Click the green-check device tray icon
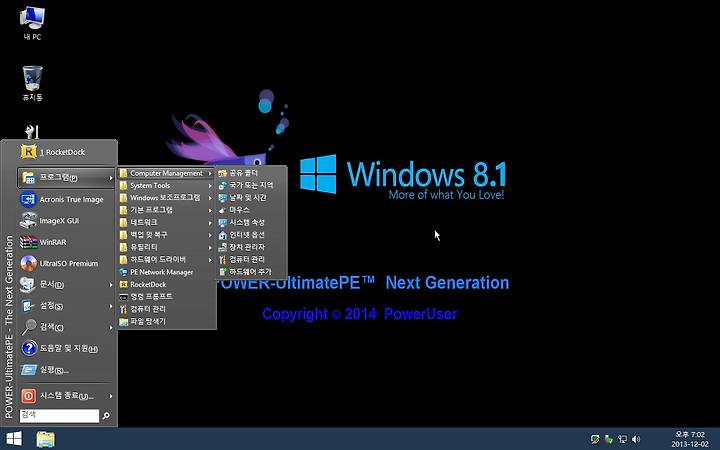 (x=609, y=439)
